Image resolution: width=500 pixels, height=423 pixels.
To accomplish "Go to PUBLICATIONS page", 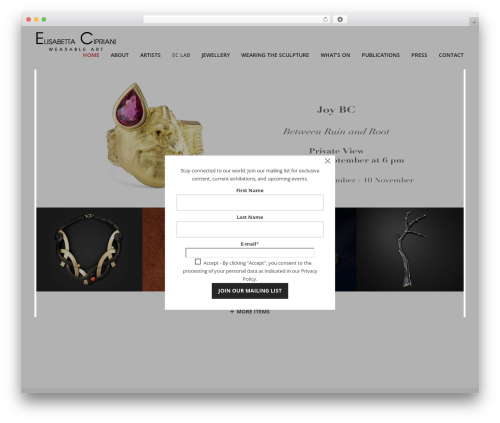I will [x=381, y=55].
